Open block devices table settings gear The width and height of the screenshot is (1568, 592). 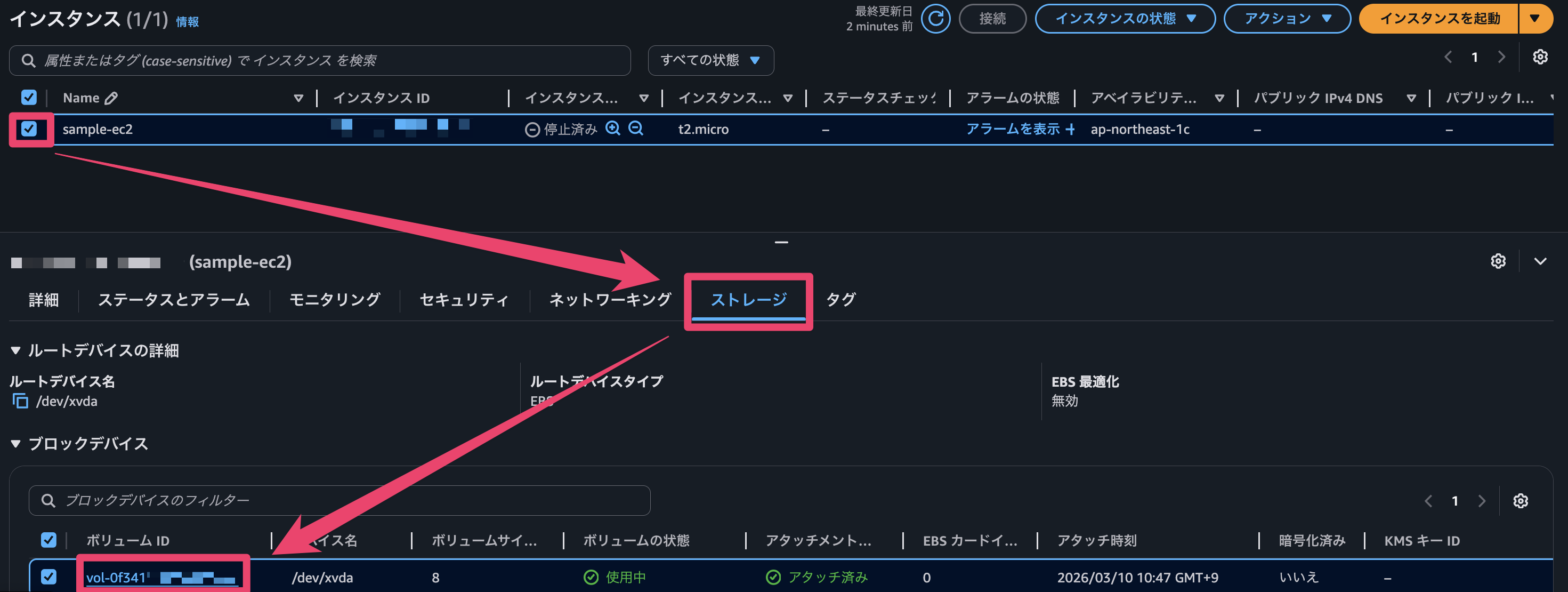[x=1521, y=501]
